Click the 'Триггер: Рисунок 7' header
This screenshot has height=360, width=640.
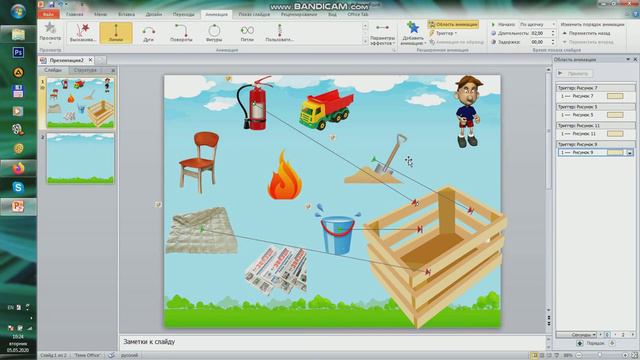(x=596, y=88)
